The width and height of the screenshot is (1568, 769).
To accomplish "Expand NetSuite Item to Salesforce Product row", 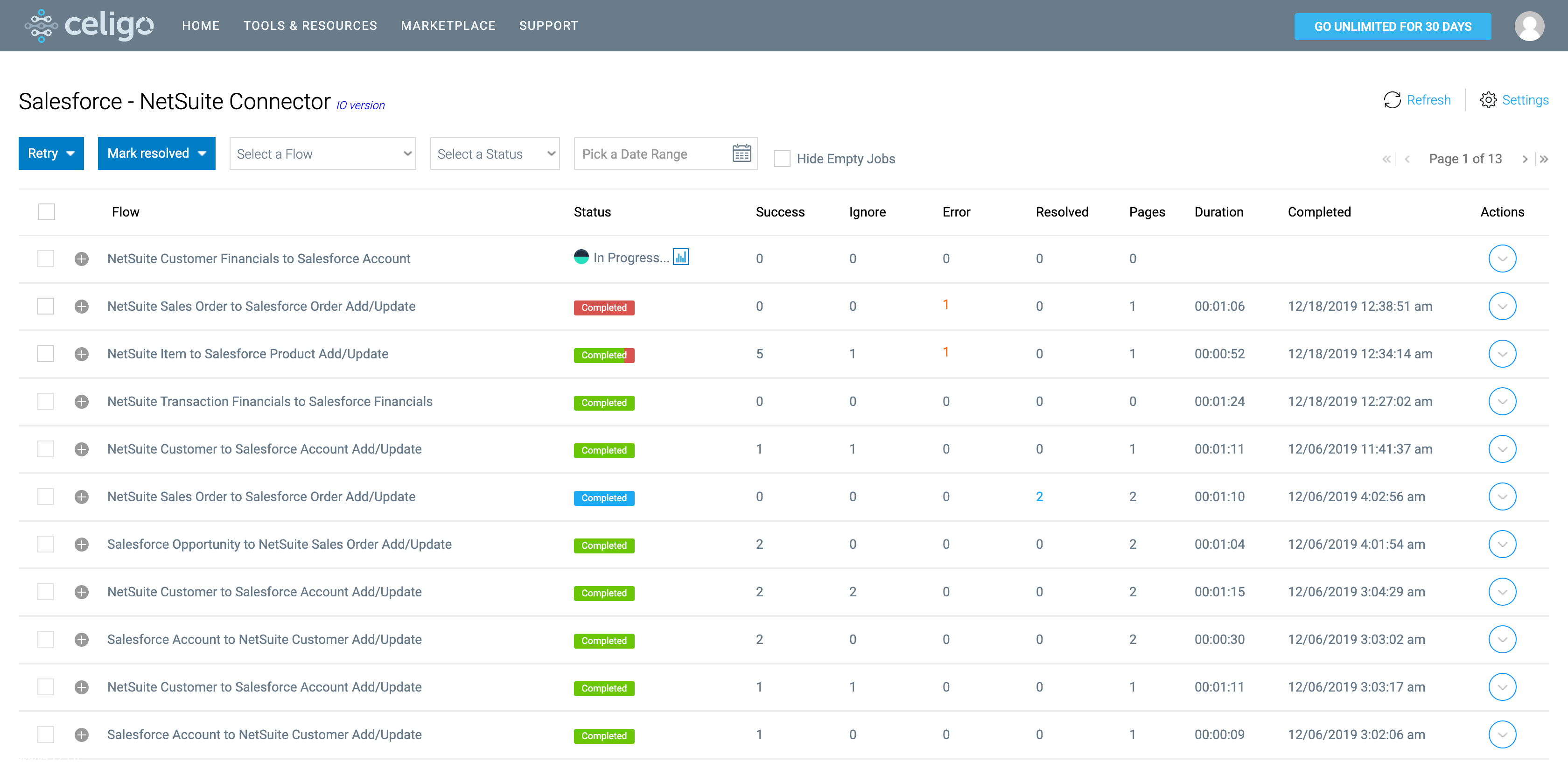I will 82,354.
